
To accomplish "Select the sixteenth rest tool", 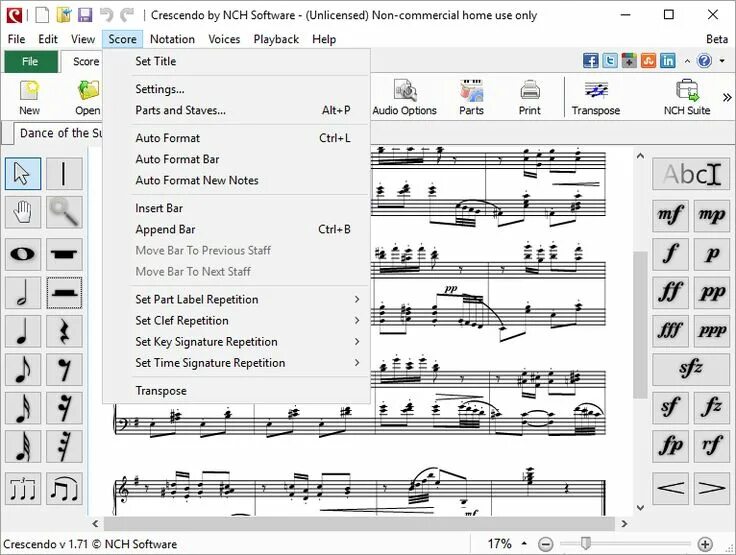I will point(64,408).
